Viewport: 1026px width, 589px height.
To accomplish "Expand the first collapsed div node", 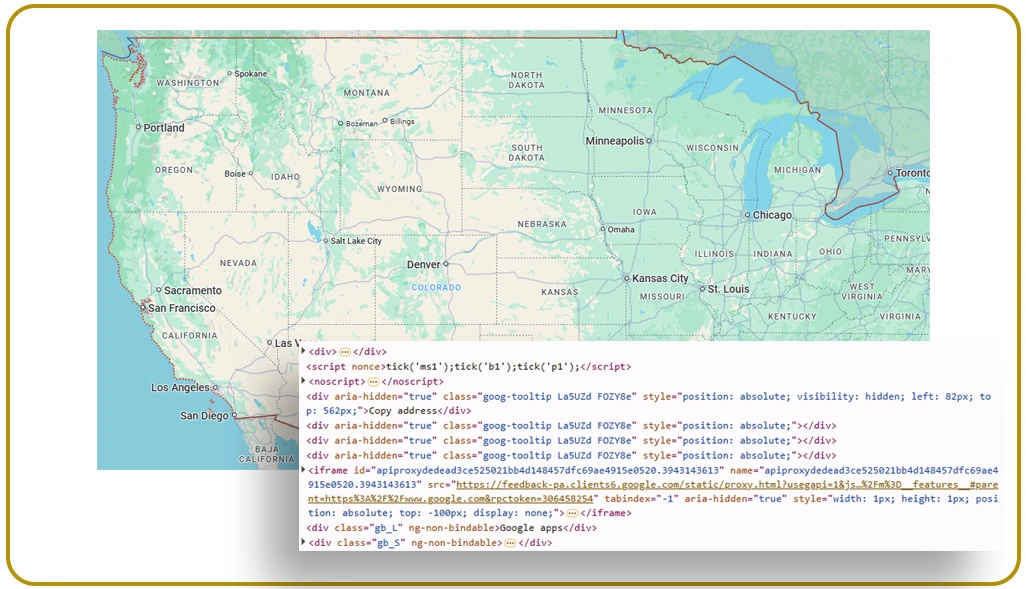I will 304,351.
